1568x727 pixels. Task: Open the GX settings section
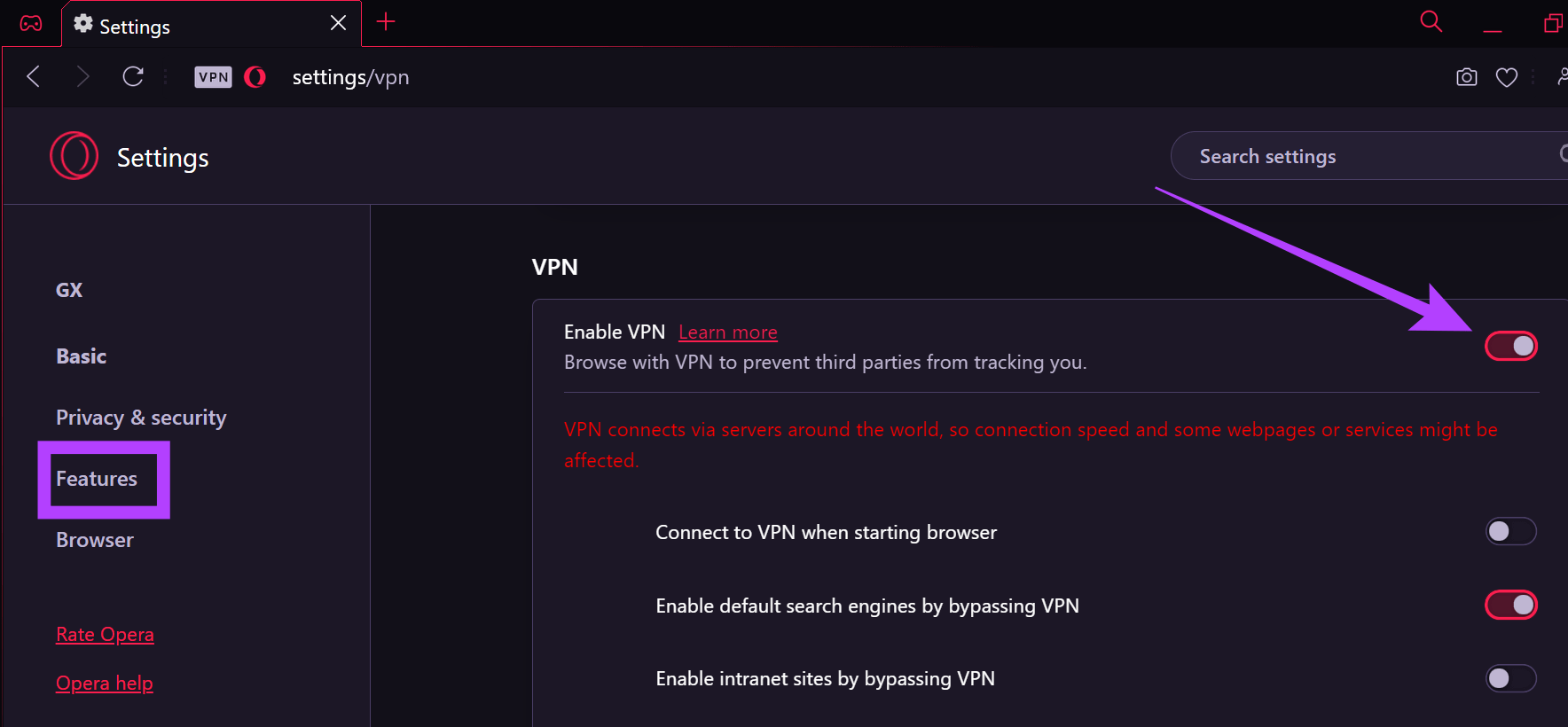[69, 290]
